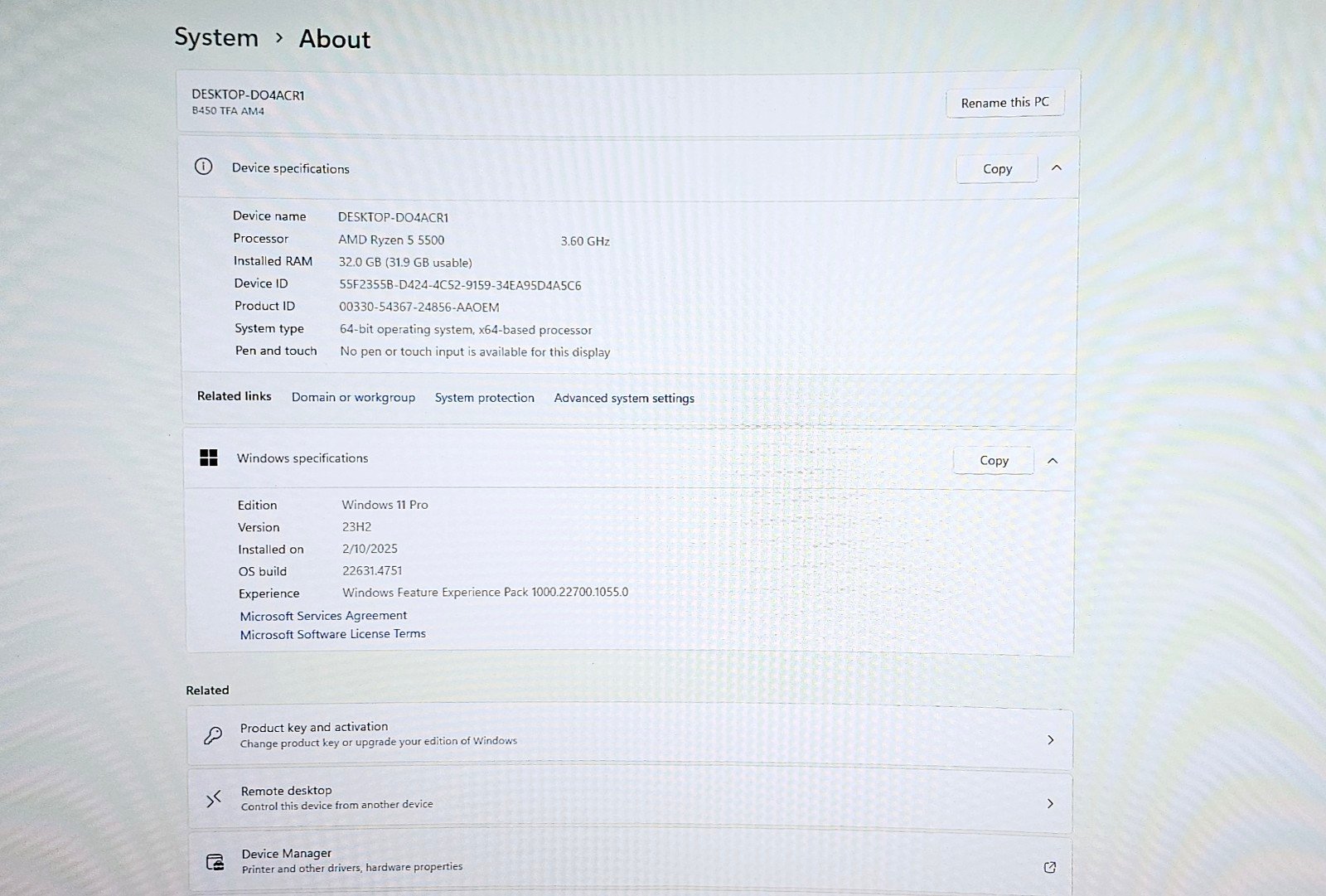Image resolution: width=1326 pixels, height=896 pixels.
Task: Click the Windows Feature Experience Pack value
Action: (486, 593)
